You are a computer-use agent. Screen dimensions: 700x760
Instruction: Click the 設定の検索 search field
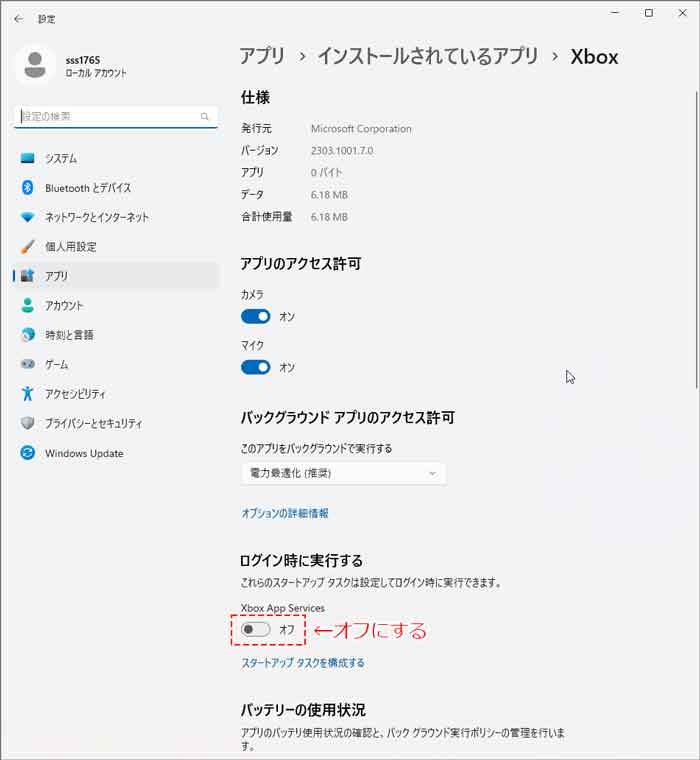pos(116,116)
